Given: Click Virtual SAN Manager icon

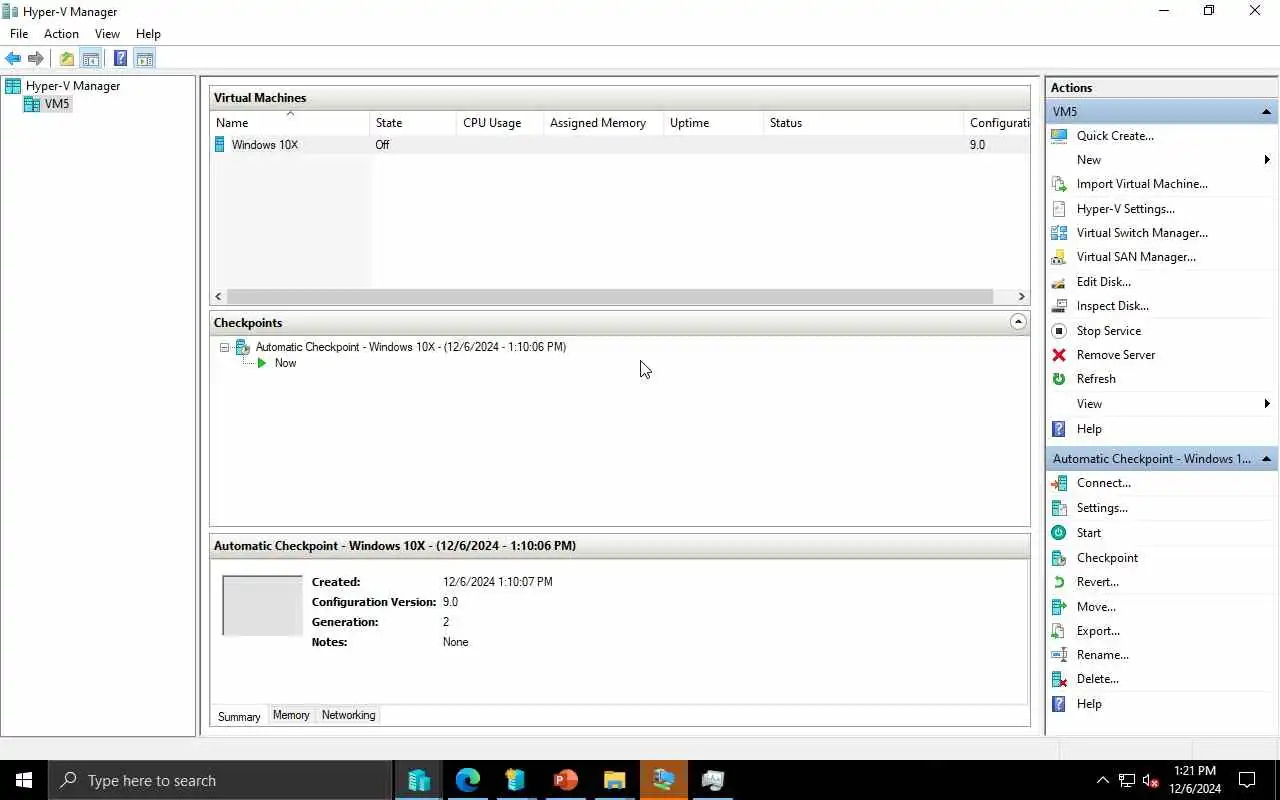Looking at the screenshot, I should [x=1059, y=257].
